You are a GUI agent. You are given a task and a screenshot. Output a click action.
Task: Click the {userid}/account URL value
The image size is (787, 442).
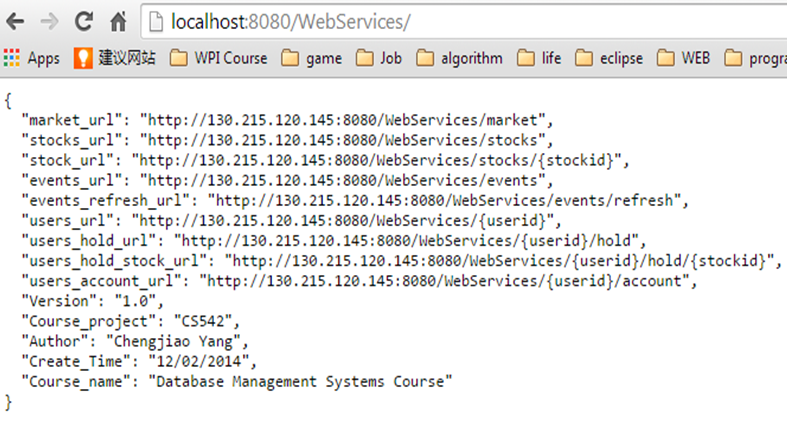point(444,281)
